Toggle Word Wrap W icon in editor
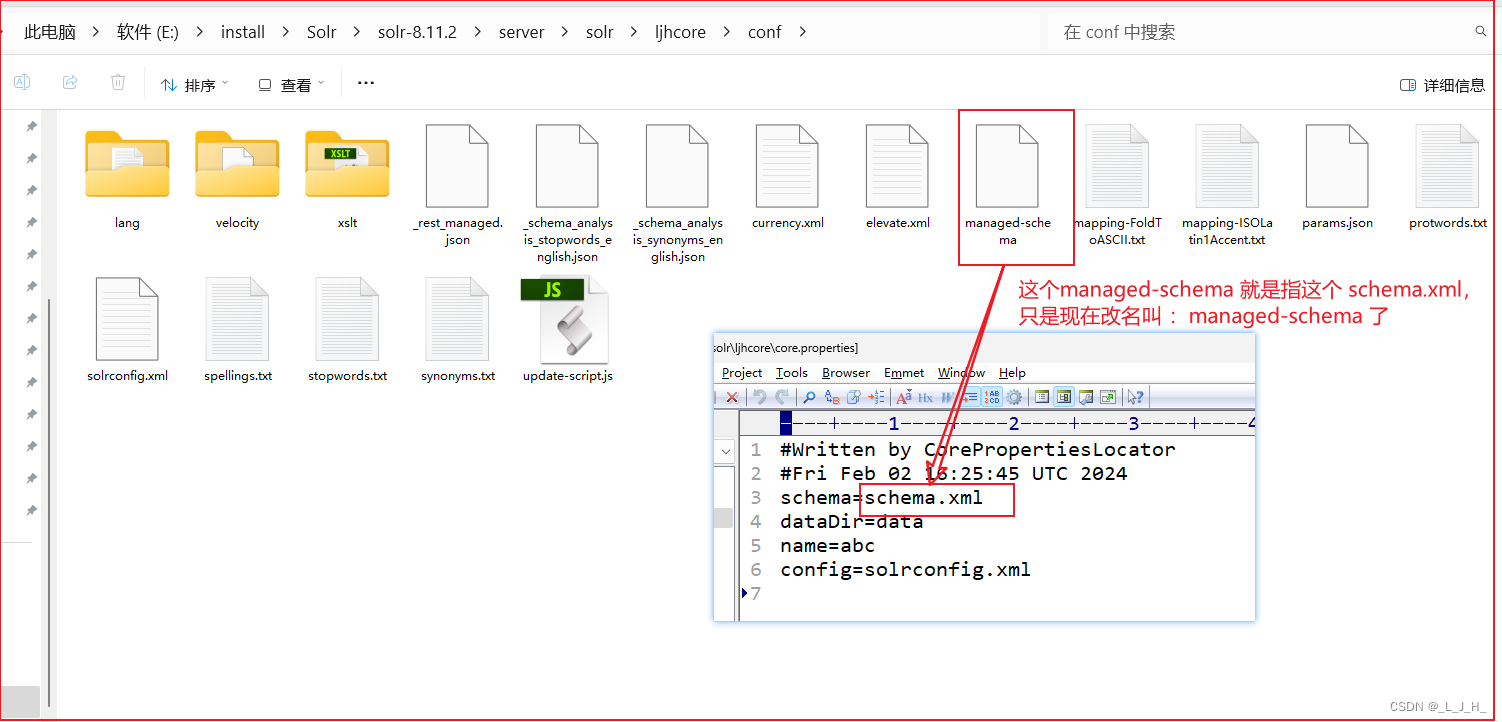The height and width of the screenshot is (722, 1502). [x=947, y=397]
